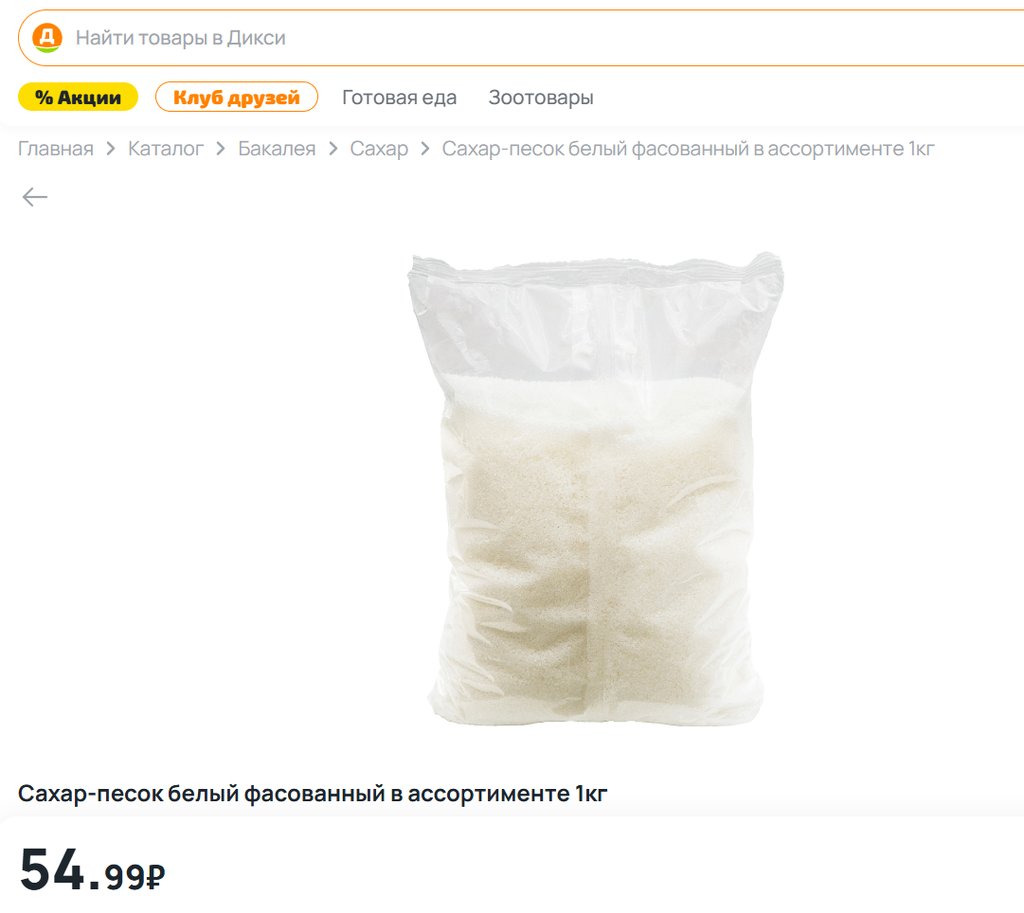This screenshot has width=1024, height=913.
Task: Open the 'Бакалея' breadcrumb link
Action: (x=276, y=149)
